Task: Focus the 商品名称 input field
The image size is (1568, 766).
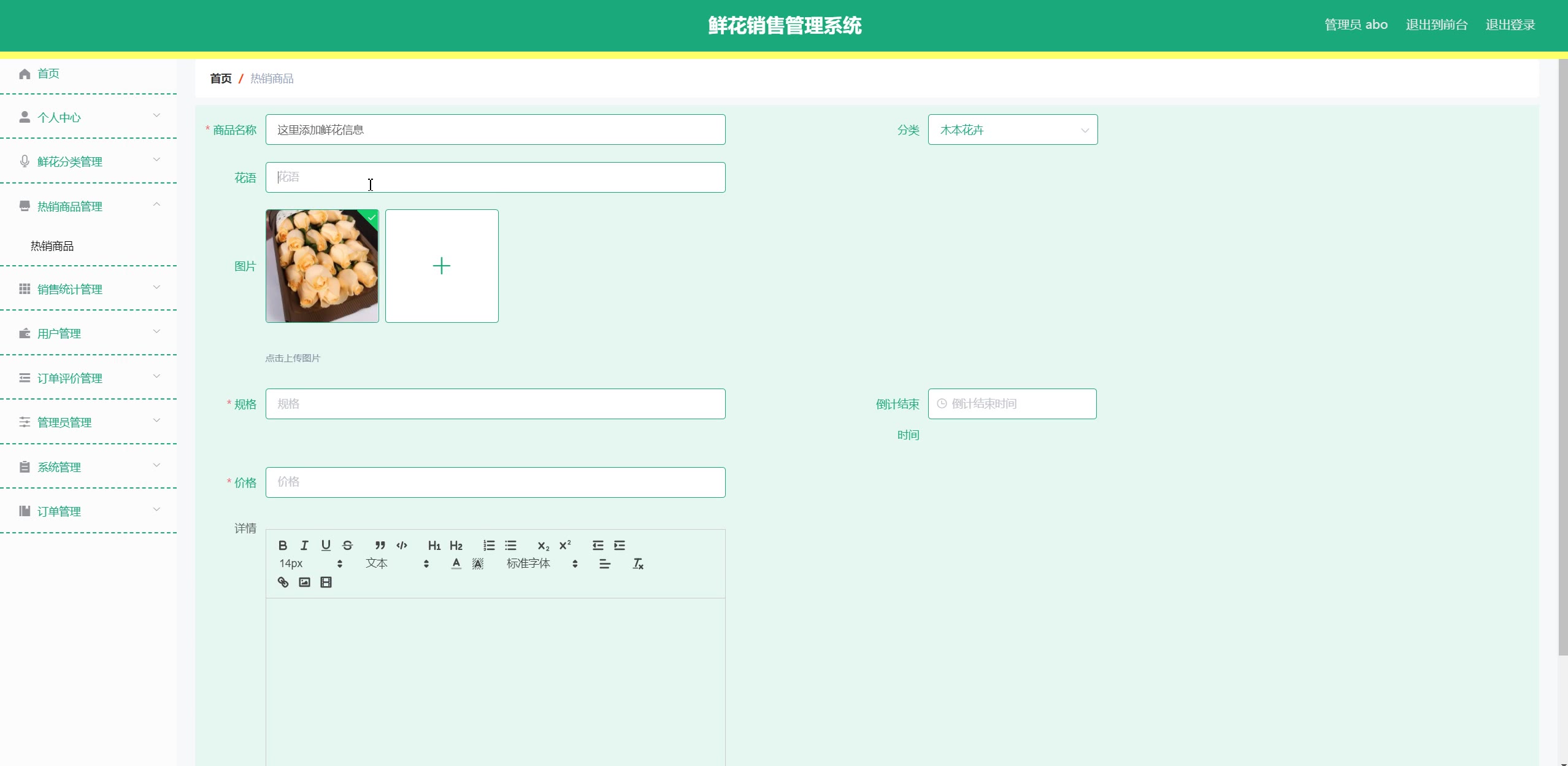Action: pyautogui.click(x=496, y=130)
